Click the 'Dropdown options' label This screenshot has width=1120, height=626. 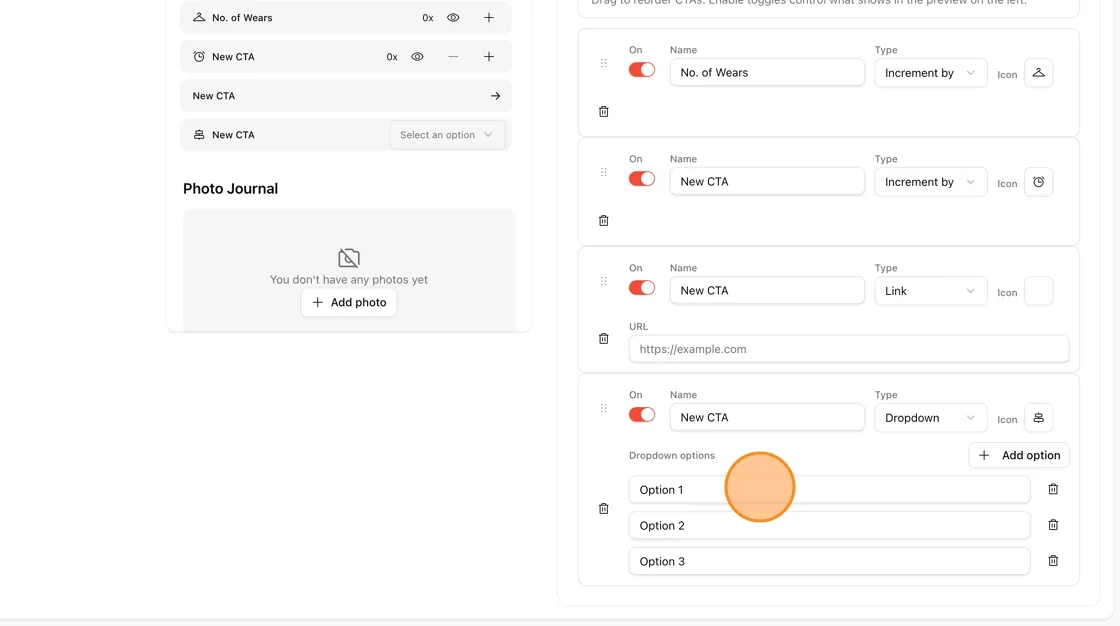pos(671,455)
